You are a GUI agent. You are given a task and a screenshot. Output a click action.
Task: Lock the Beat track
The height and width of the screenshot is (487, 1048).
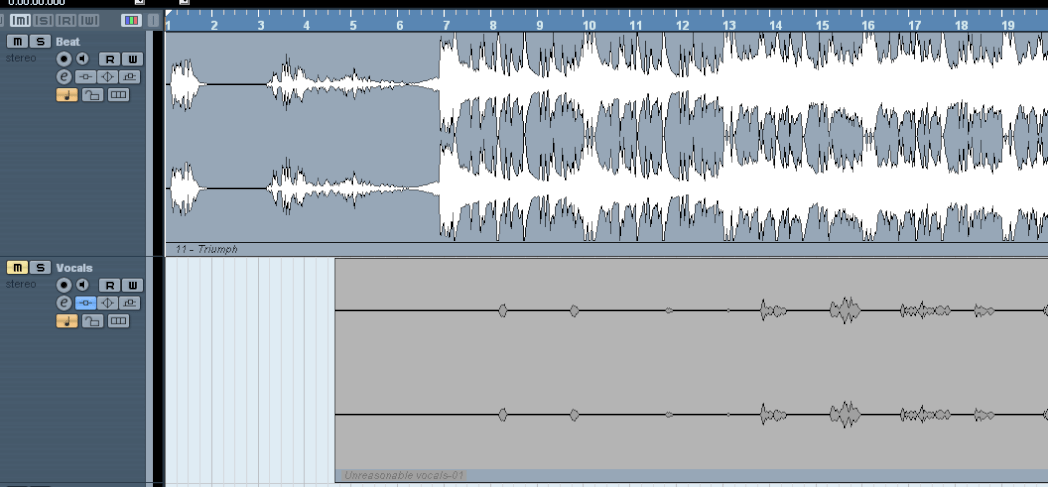pyautogui.click(x=92, y=95)
